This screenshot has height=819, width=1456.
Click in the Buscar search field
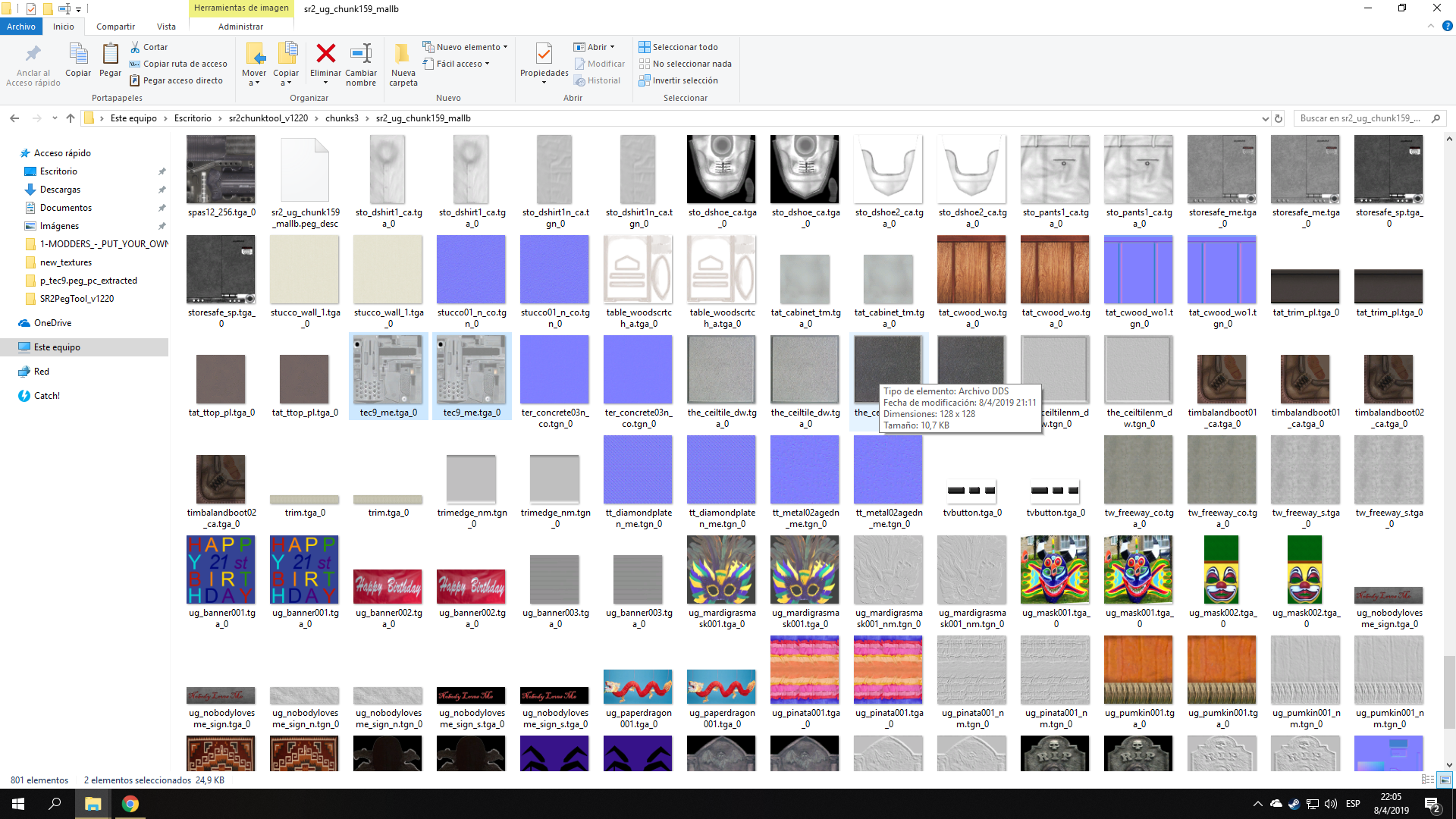pyautogui.click(x=1361, y=118)
